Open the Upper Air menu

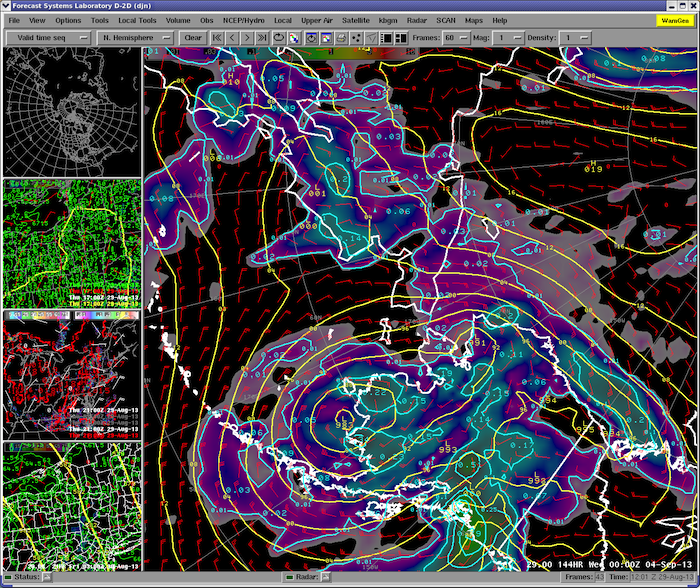(317, 20)
